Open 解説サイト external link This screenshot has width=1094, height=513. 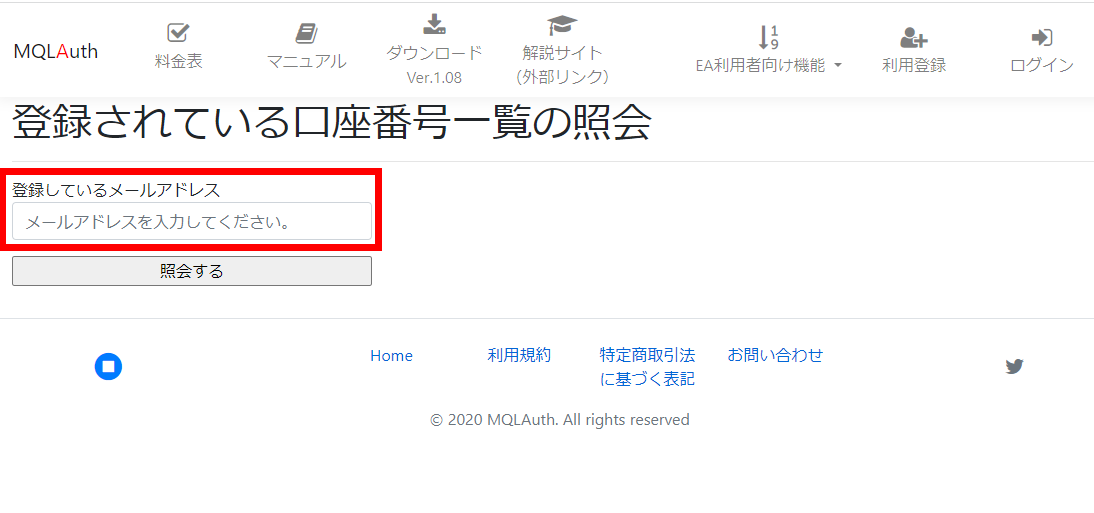tap(562, 64)
